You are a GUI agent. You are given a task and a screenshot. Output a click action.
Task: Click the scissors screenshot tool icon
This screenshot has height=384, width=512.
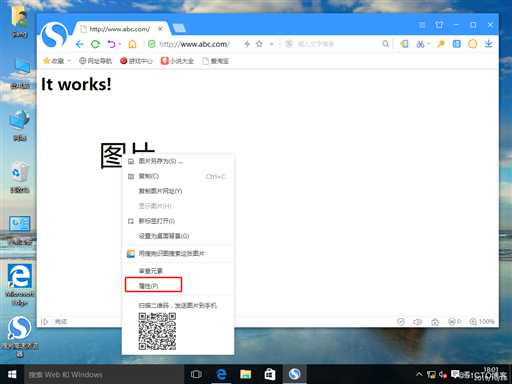pyautogui.click(x=420, y=44)
